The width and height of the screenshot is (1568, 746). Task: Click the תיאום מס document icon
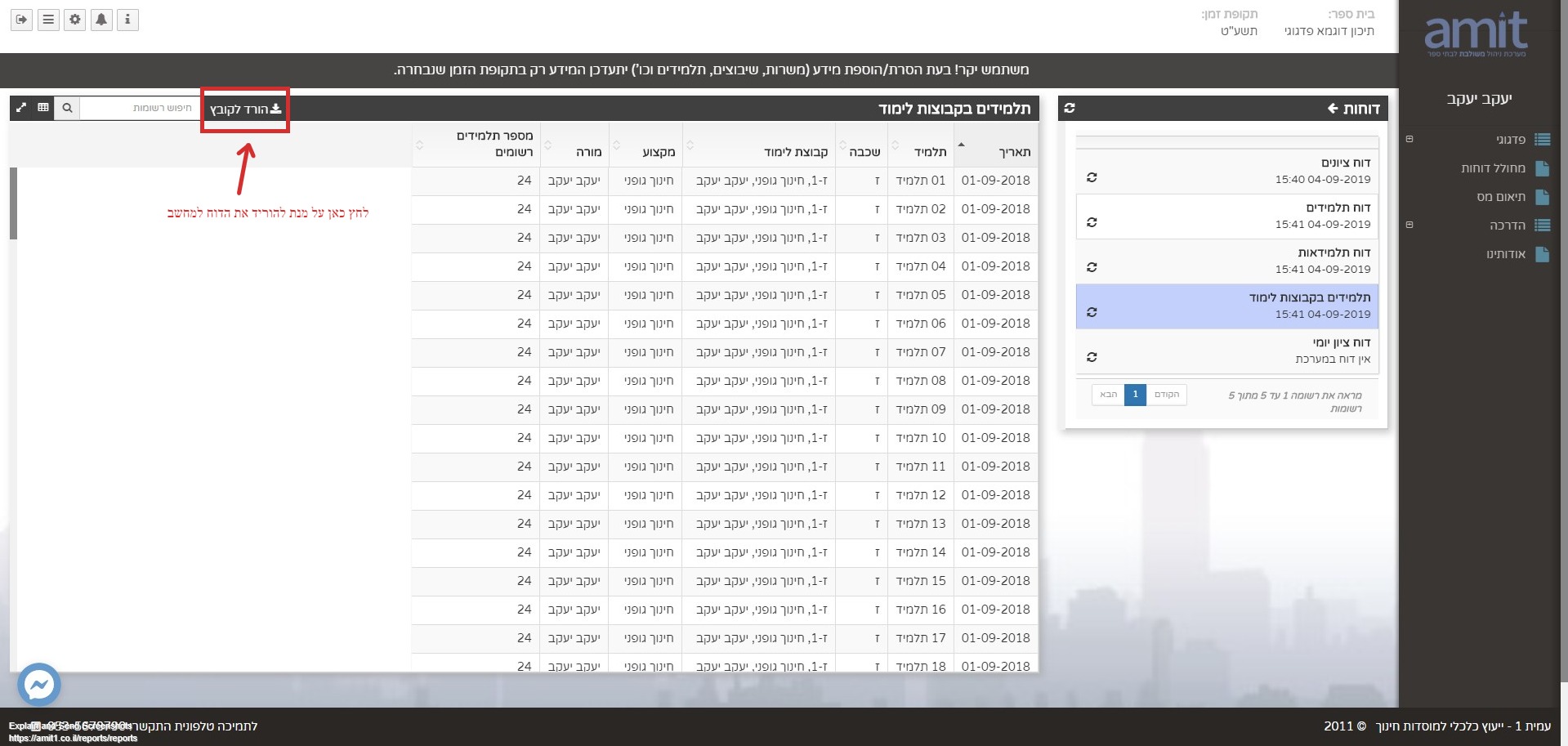(1543, 197)
